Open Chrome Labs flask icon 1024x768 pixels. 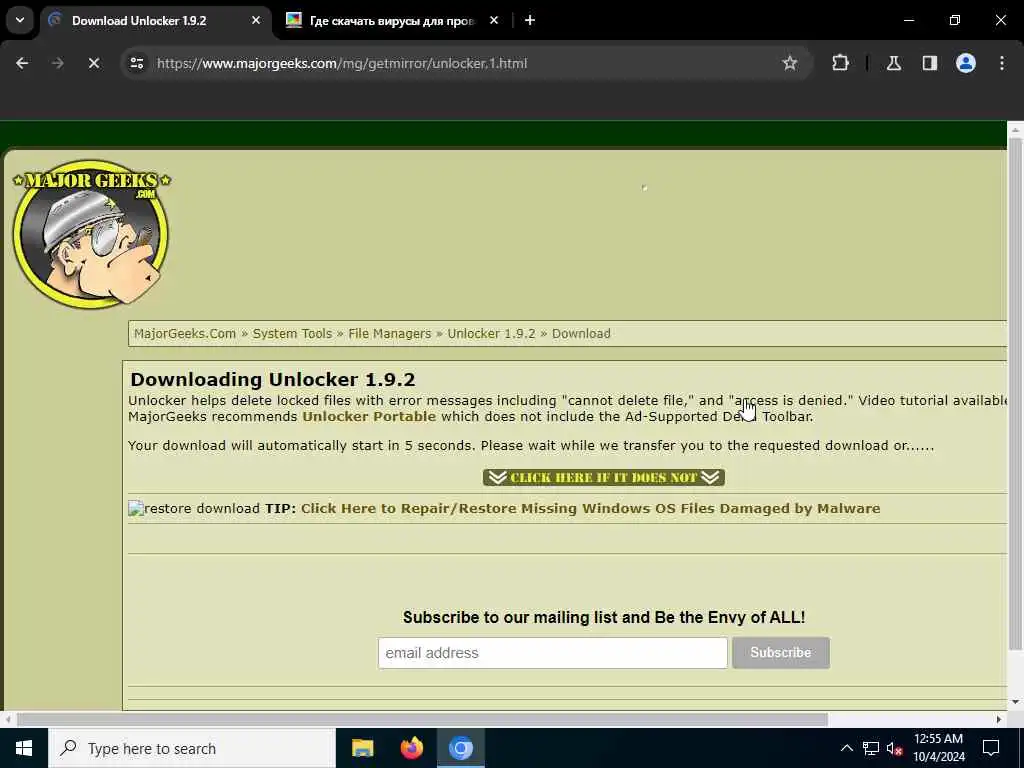pos(893,63)
